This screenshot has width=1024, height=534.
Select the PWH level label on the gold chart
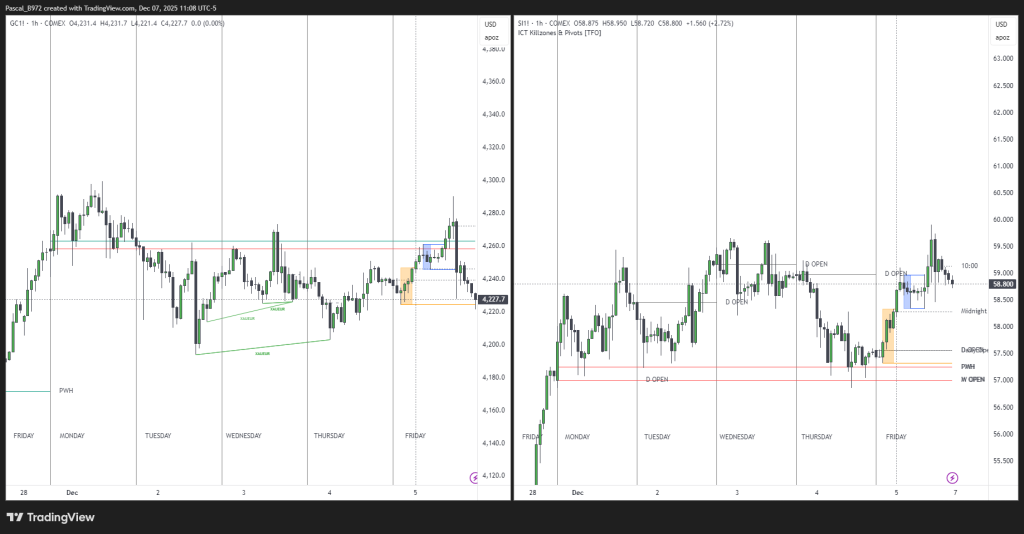point(66,391)
